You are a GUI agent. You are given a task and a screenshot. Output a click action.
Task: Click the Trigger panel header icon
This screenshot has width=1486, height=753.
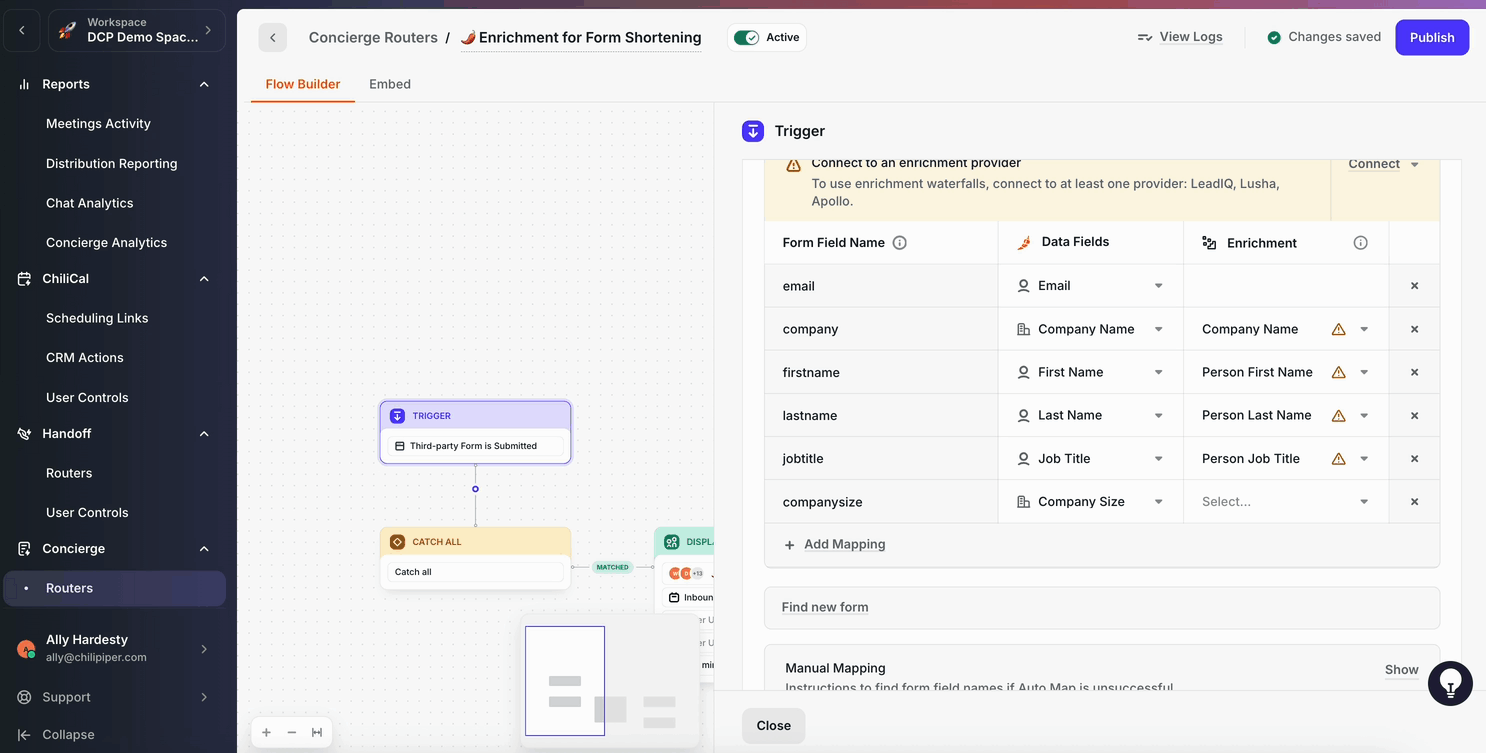[x=753, y=131]
